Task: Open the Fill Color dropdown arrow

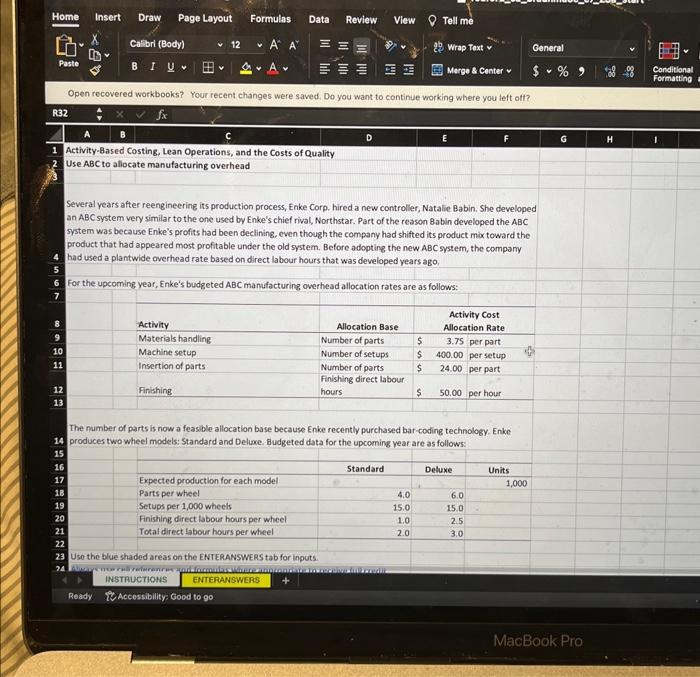Action: [258, 69]
